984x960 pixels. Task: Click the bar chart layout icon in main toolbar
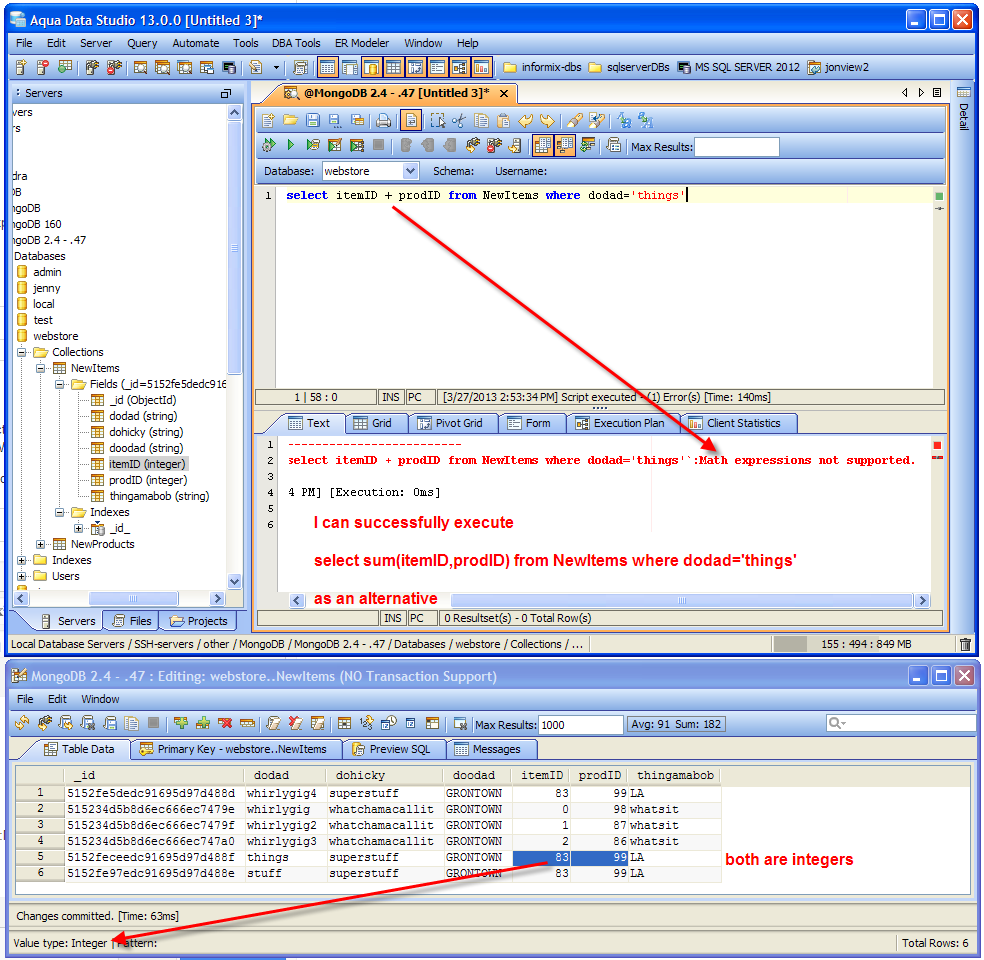(x=481, y=67)
